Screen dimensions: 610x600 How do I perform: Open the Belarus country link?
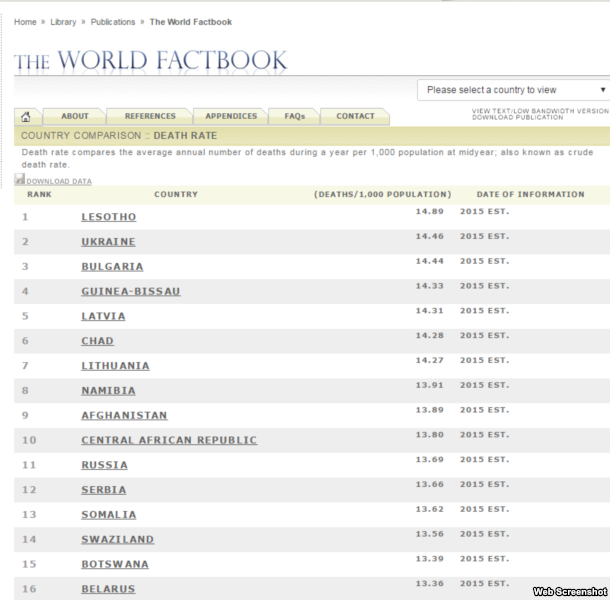pos(108,589)
